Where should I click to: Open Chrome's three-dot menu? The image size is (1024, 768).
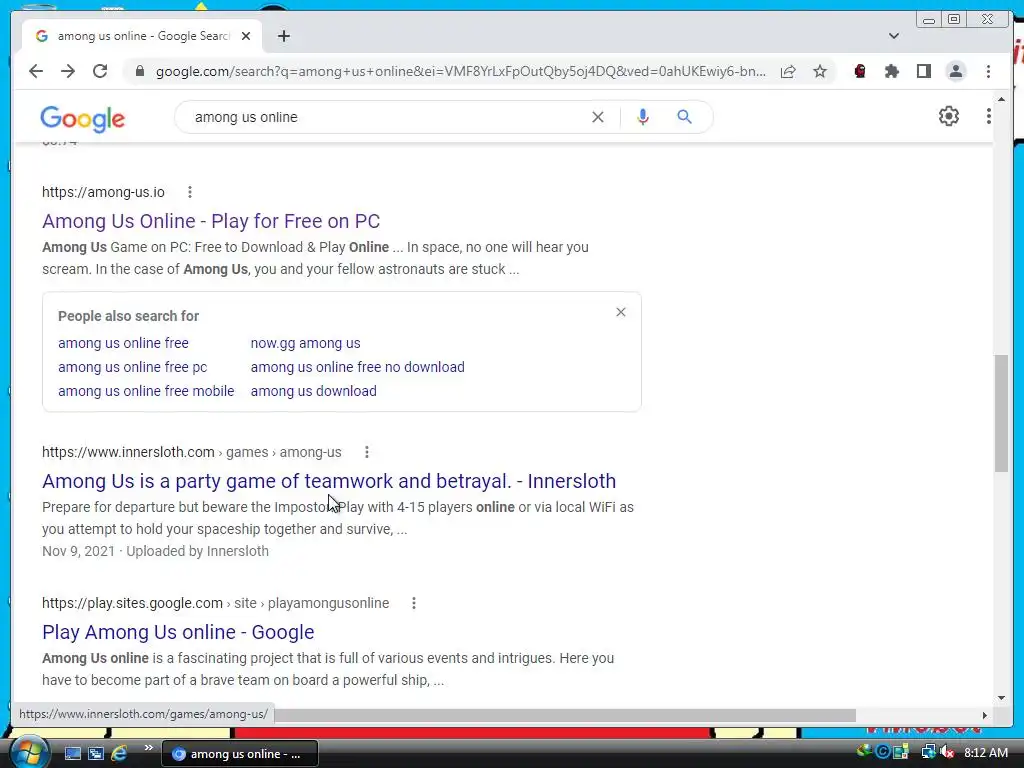[988, 71]
